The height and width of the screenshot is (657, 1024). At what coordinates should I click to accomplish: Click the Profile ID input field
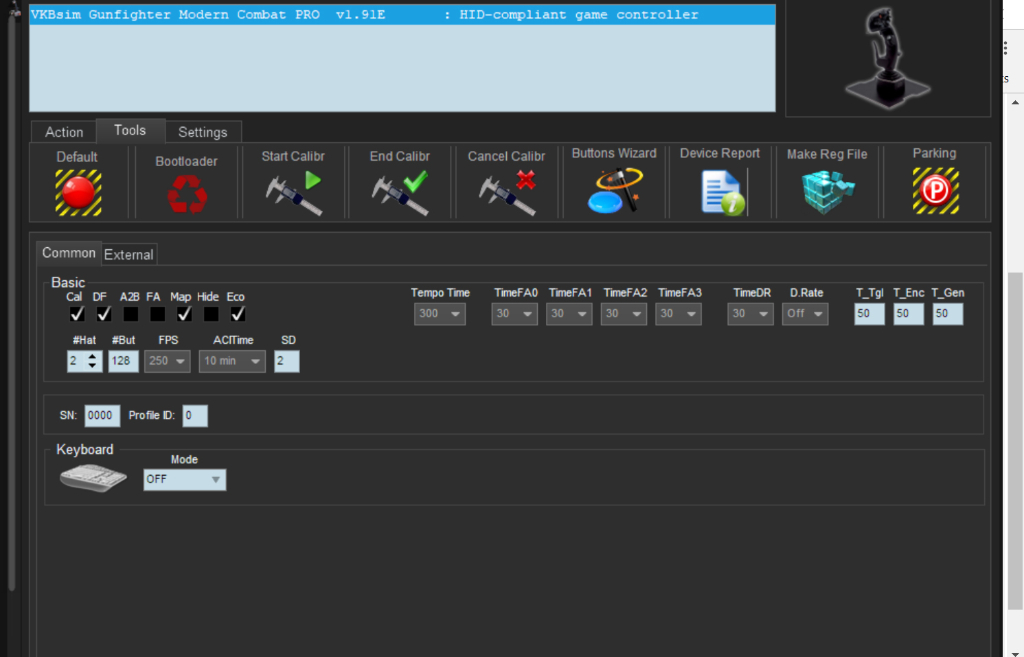click(195, 415)
